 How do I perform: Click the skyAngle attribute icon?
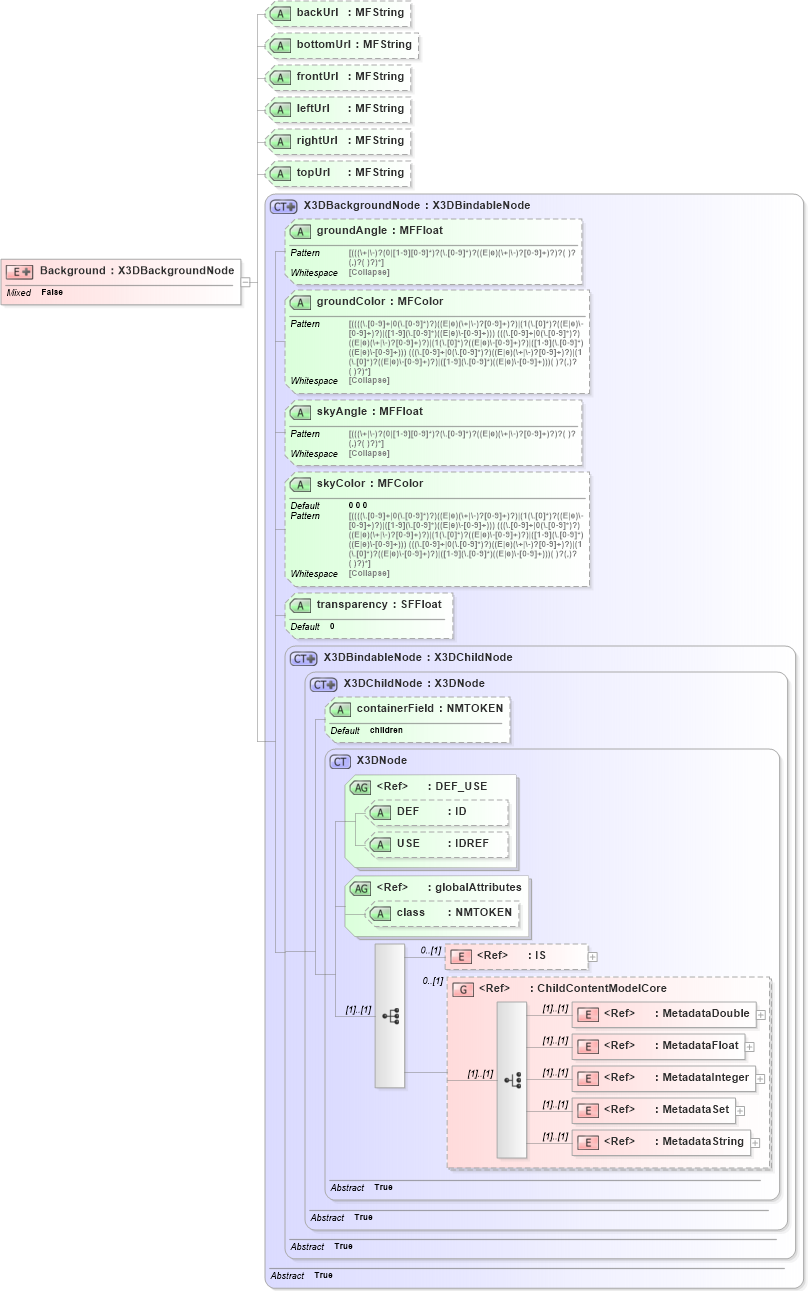pyautogui.click(x=301, y=412)
